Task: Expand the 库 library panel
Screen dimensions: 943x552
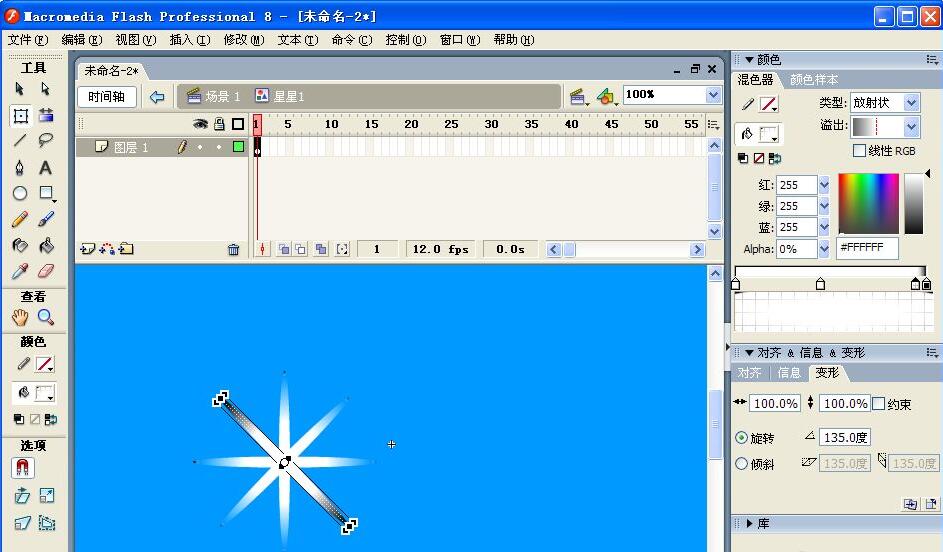Action: (749, 523)
